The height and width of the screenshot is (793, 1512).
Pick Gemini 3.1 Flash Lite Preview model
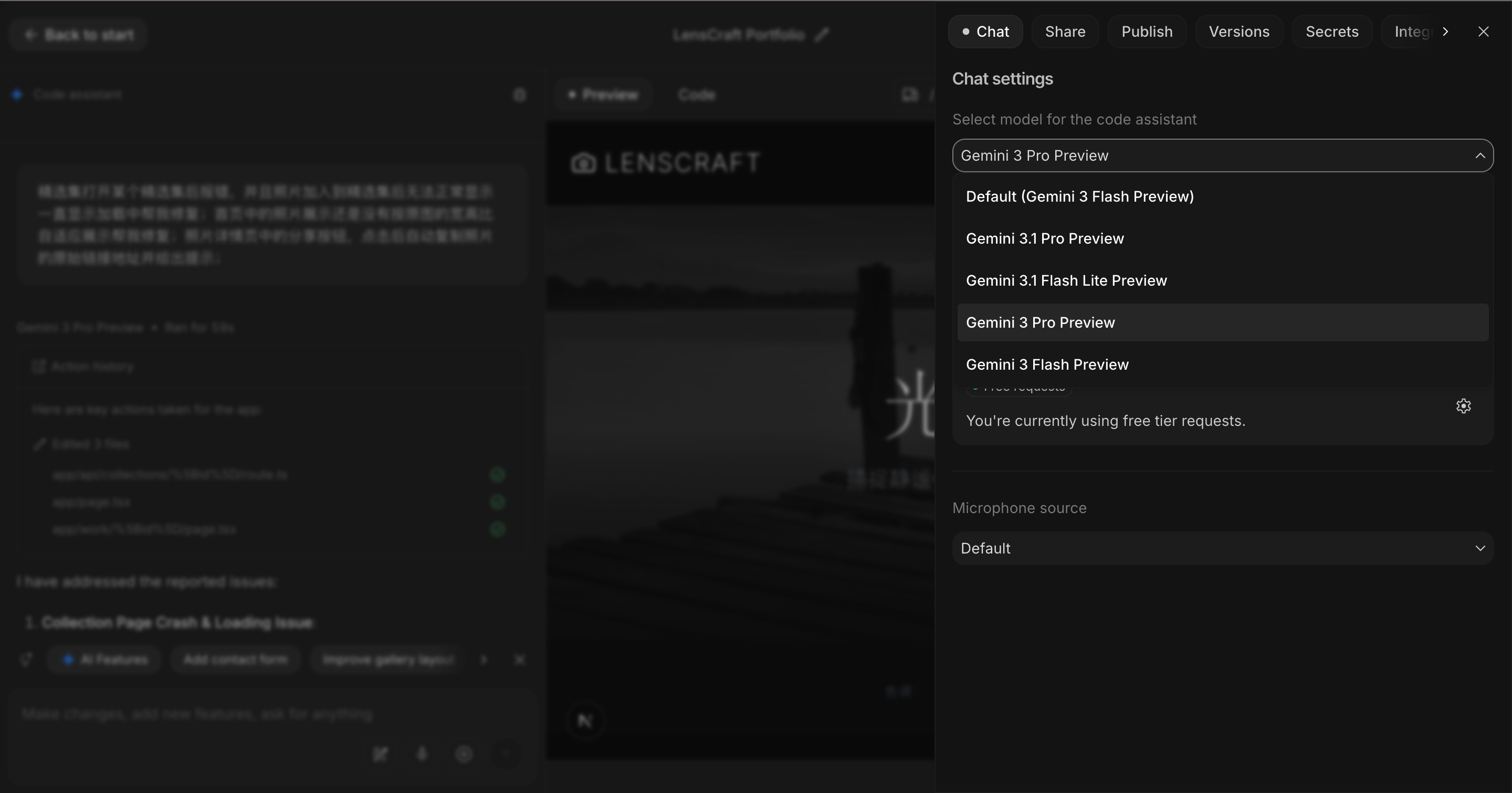pos(1066,280)
